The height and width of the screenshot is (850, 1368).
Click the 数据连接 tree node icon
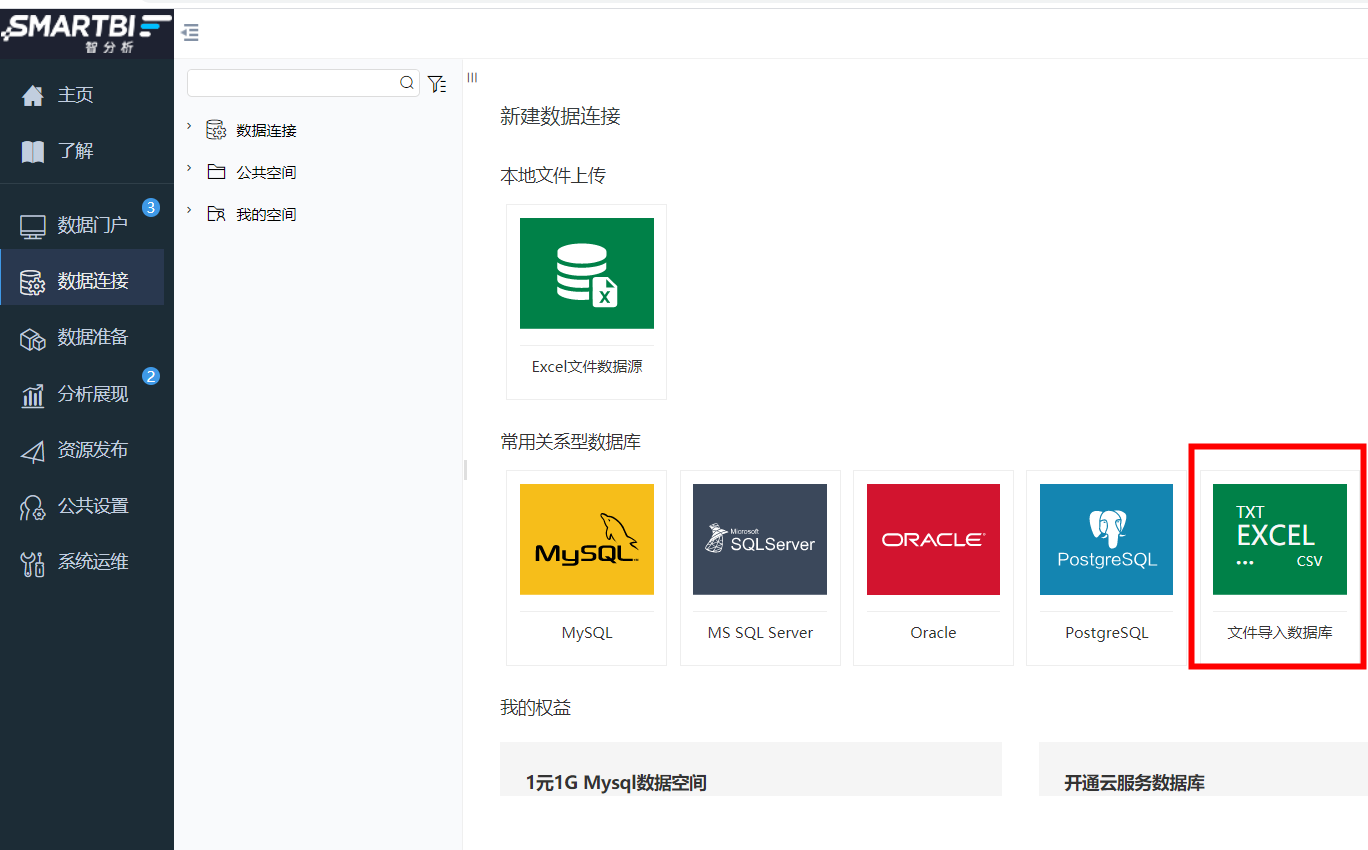click(216, 130)
